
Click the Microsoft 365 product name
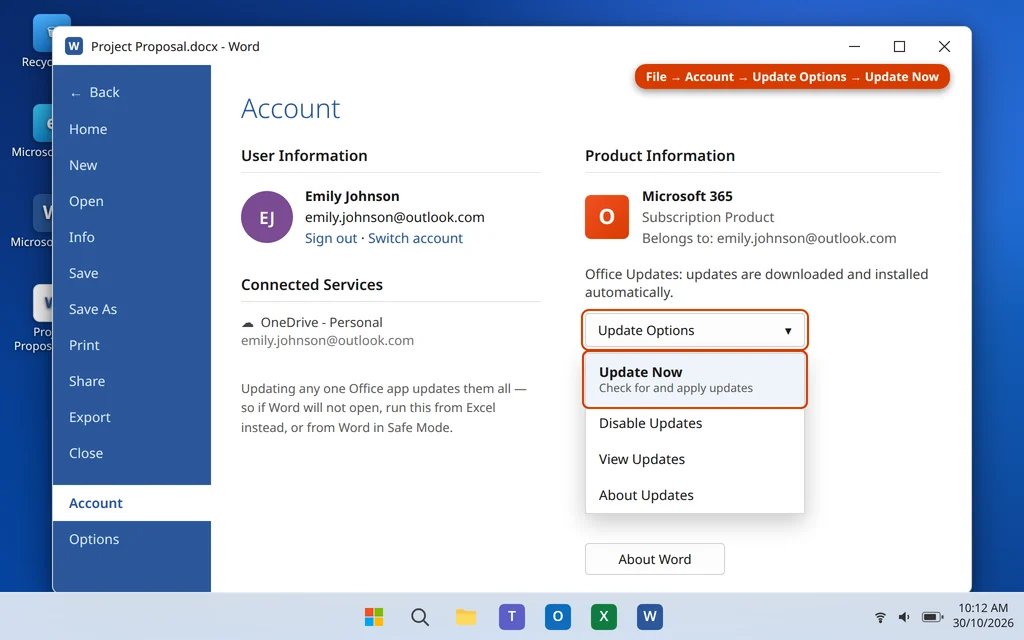687,196
